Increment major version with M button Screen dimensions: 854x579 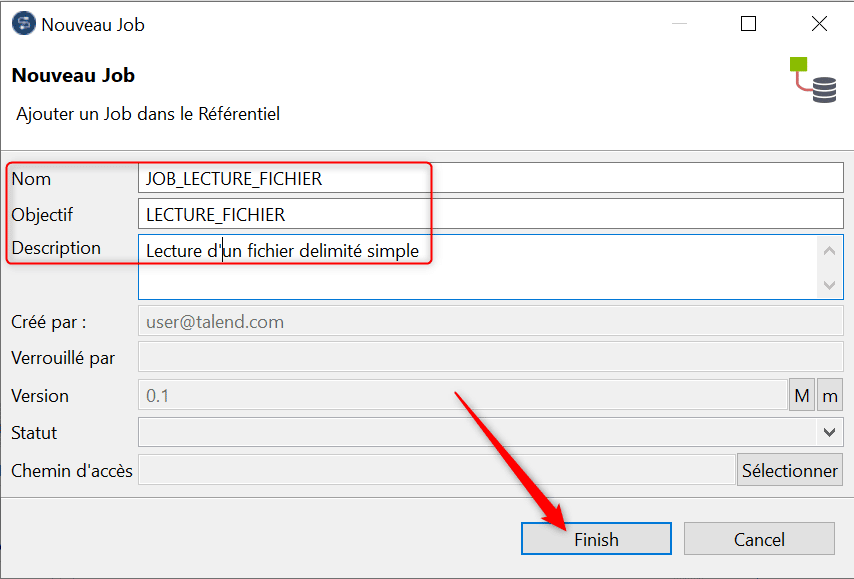pyautogui.click(x=802, y=395)
